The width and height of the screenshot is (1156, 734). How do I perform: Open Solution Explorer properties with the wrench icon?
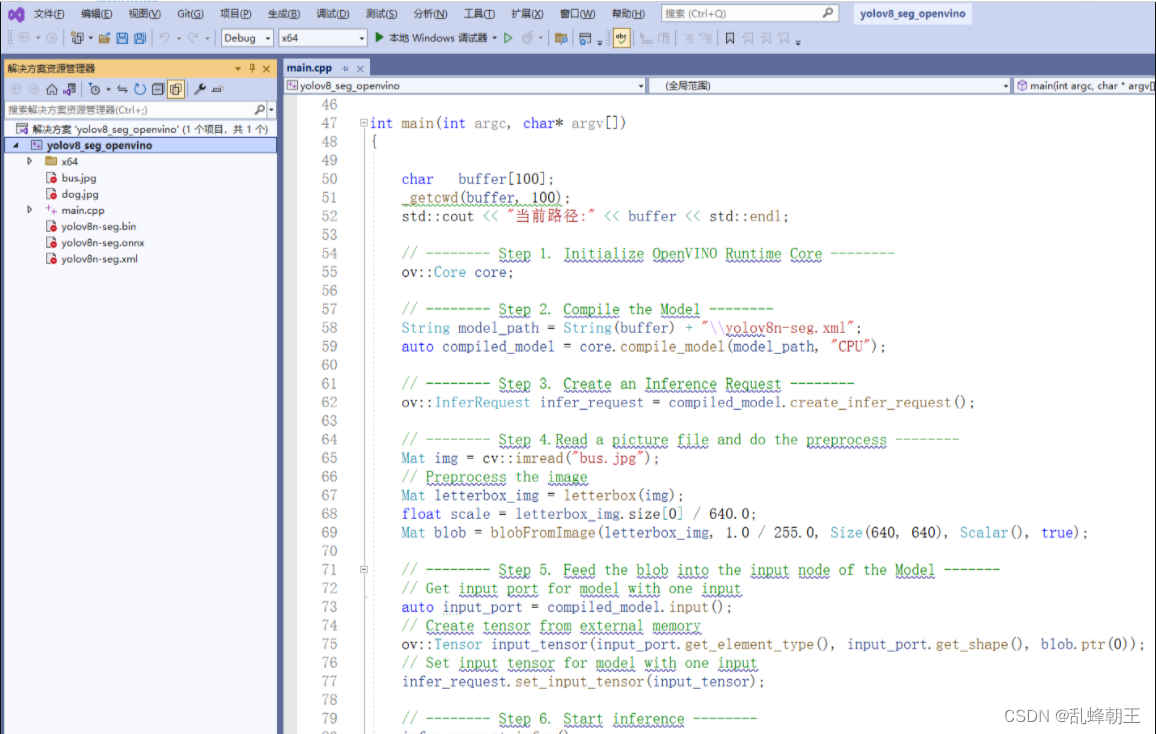200,90
